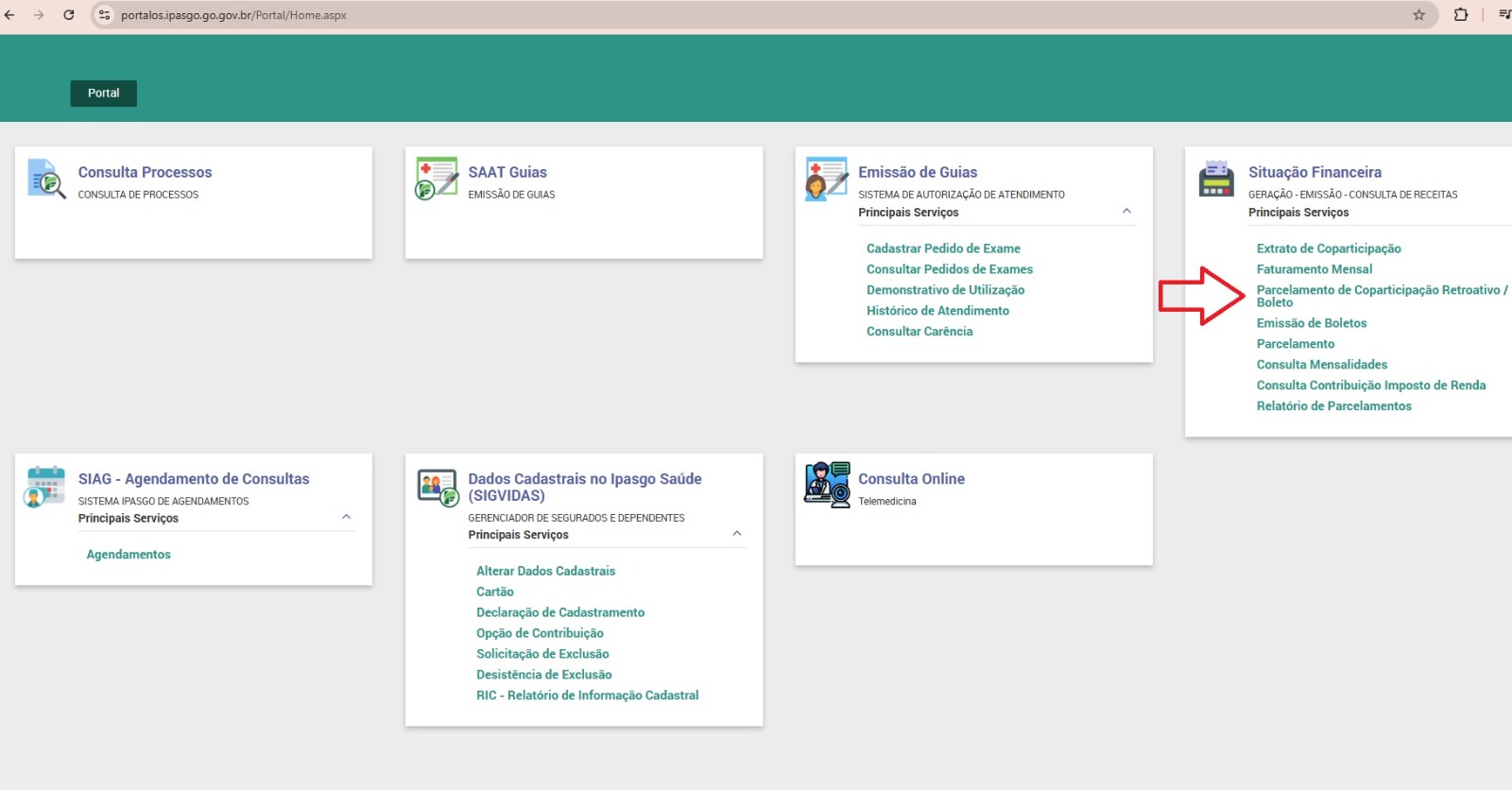1512x790 pixels.
Task: Click the Emissão de Guias attendant icon
Action: [826, 179]
